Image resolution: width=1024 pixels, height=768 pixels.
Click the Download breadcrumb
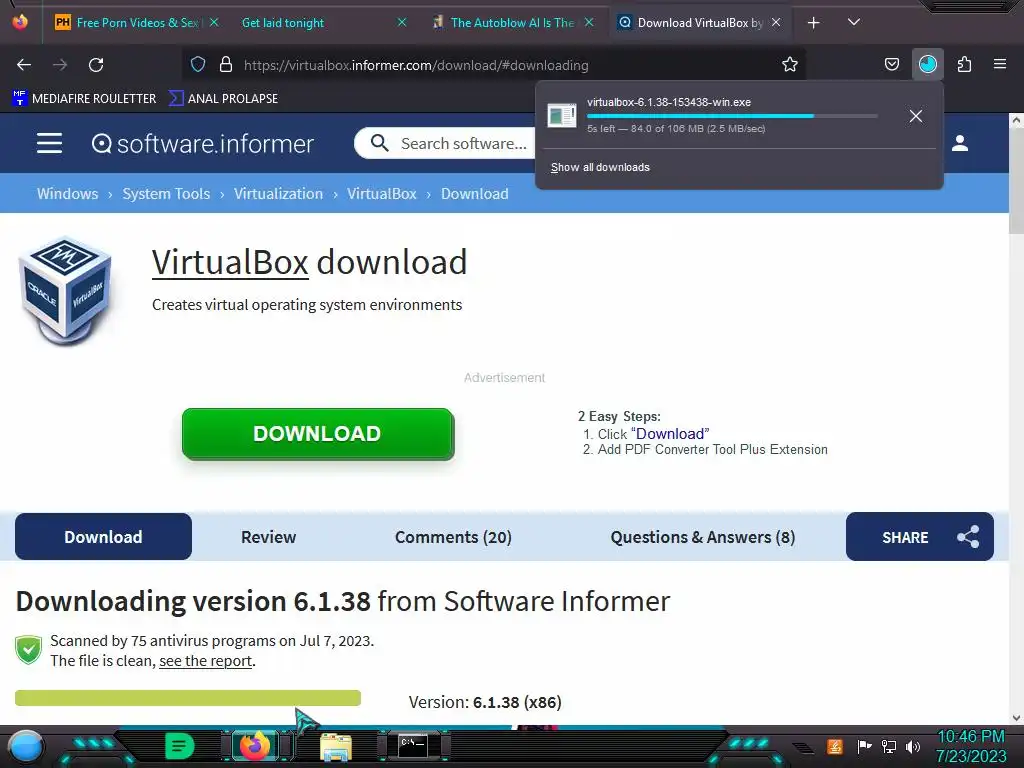point(474,193)
